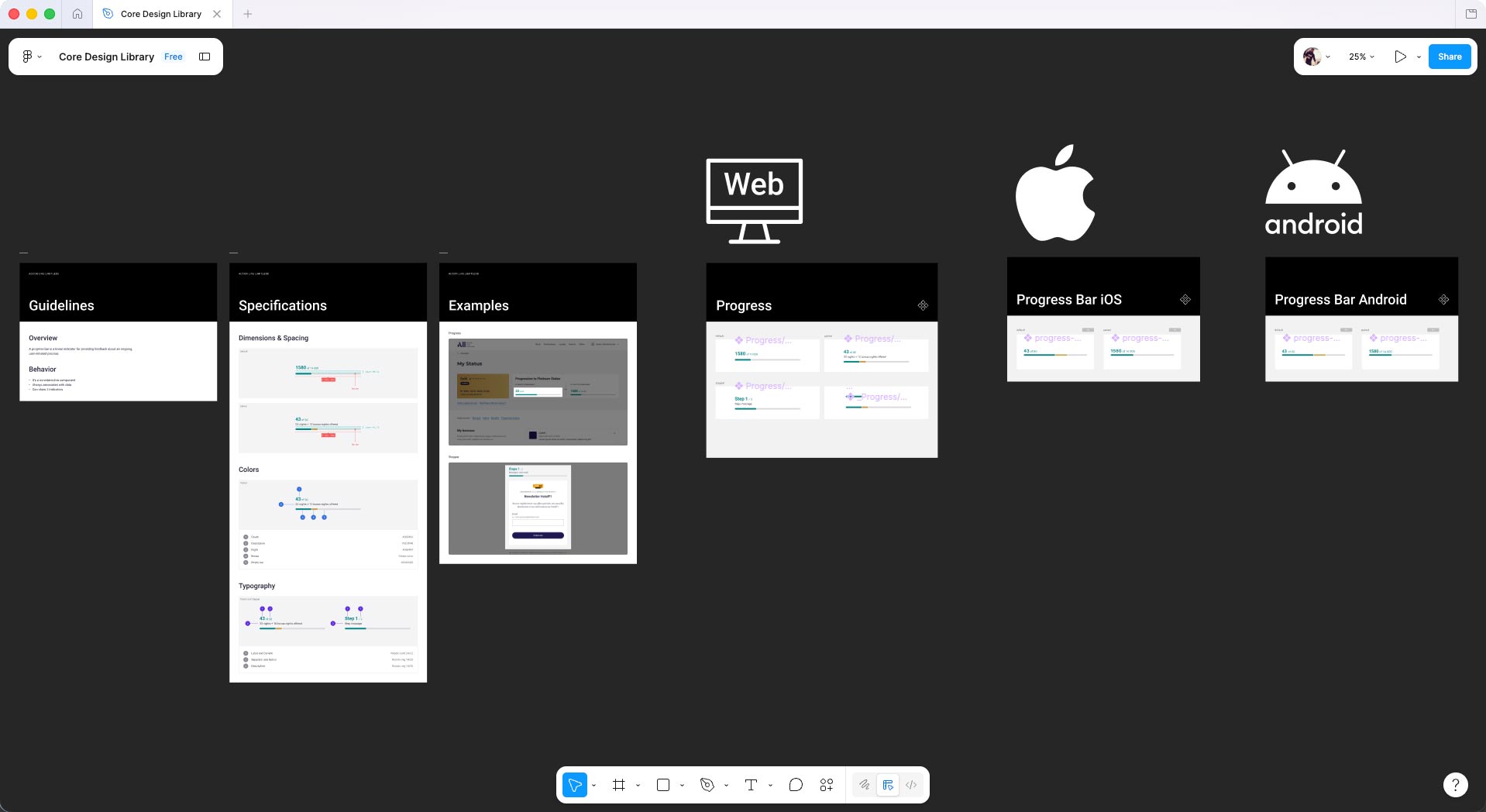Switch to Design mode
This screenshot has width=1486, height=812.
coord(888,785)
